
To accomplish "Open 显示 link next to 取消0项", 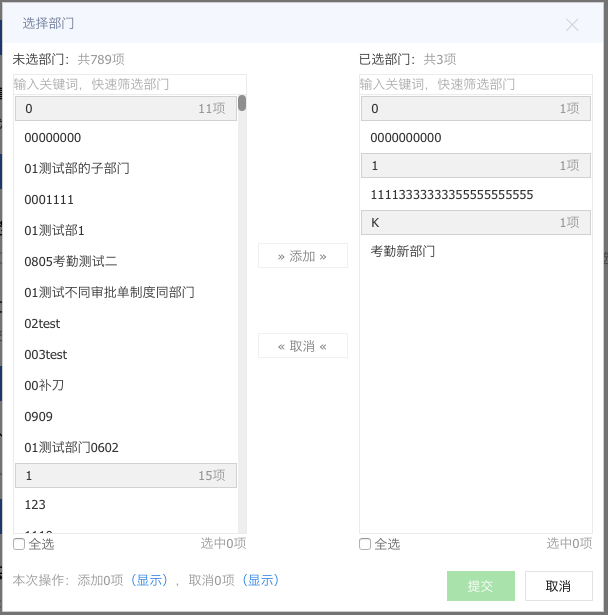I will [x=262, y=580].
